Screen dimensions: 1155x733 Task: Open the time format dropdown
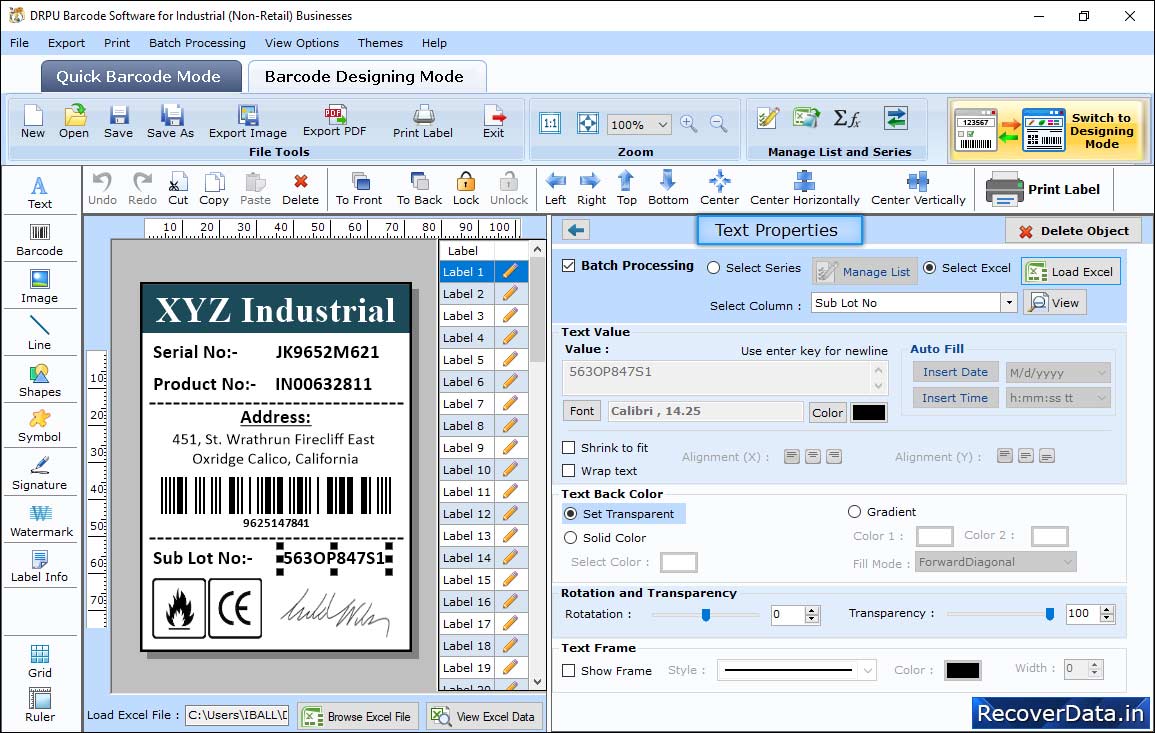pyautogui.click(x=1101, y=398)
